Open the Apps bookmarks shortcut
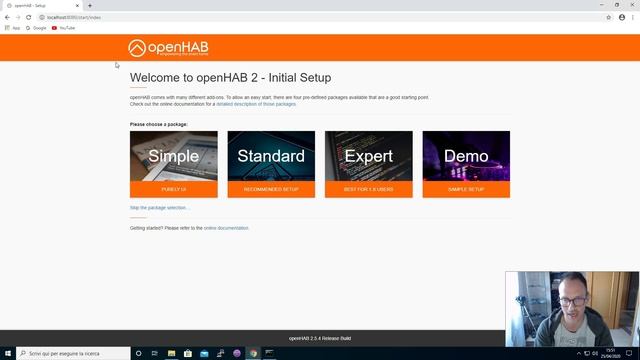 pyautogui.click(x=12, y=28)
